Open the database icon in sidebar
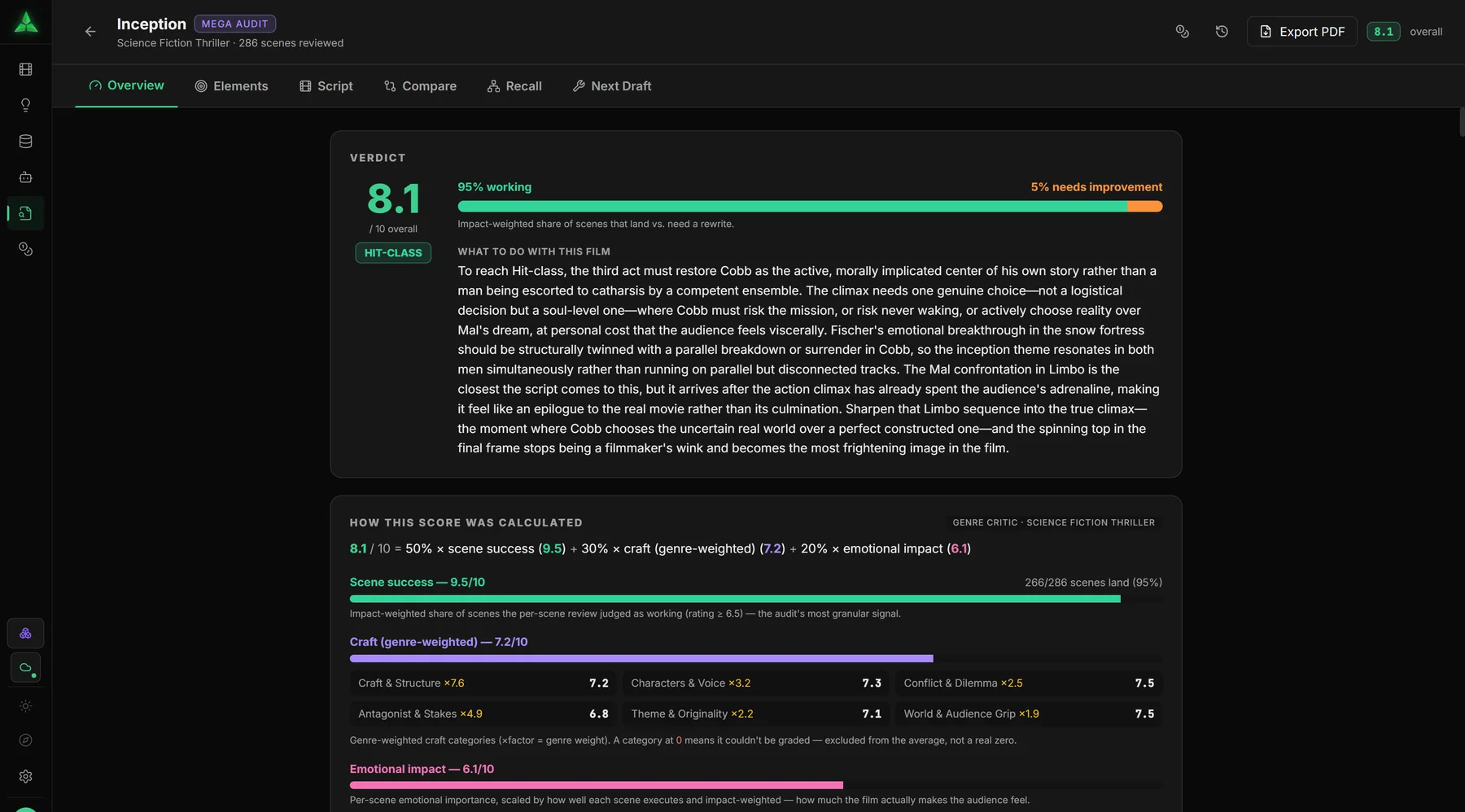 coord(26,142)
